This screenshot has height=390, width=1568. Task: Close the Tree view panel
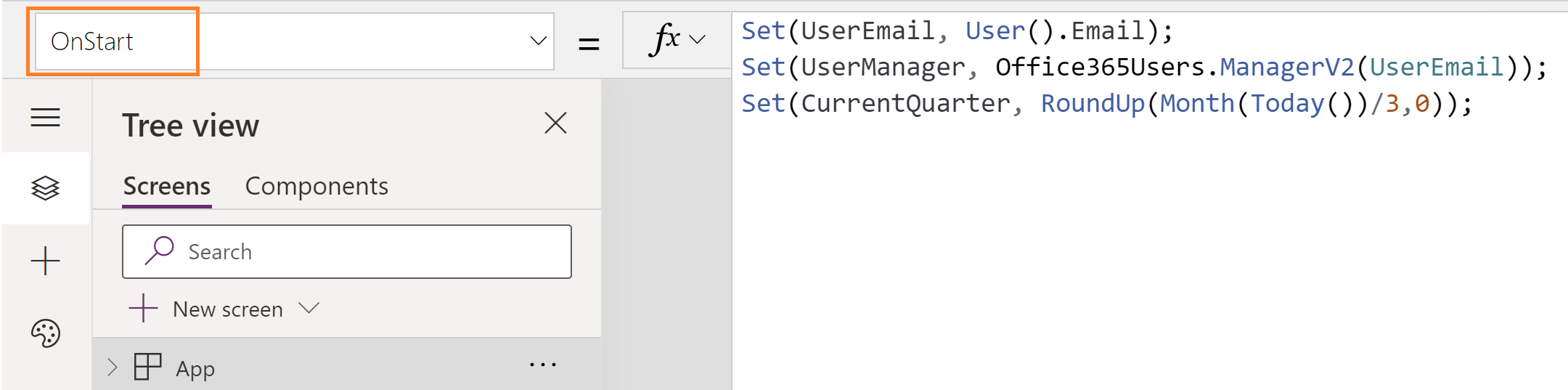coord(555,123)
